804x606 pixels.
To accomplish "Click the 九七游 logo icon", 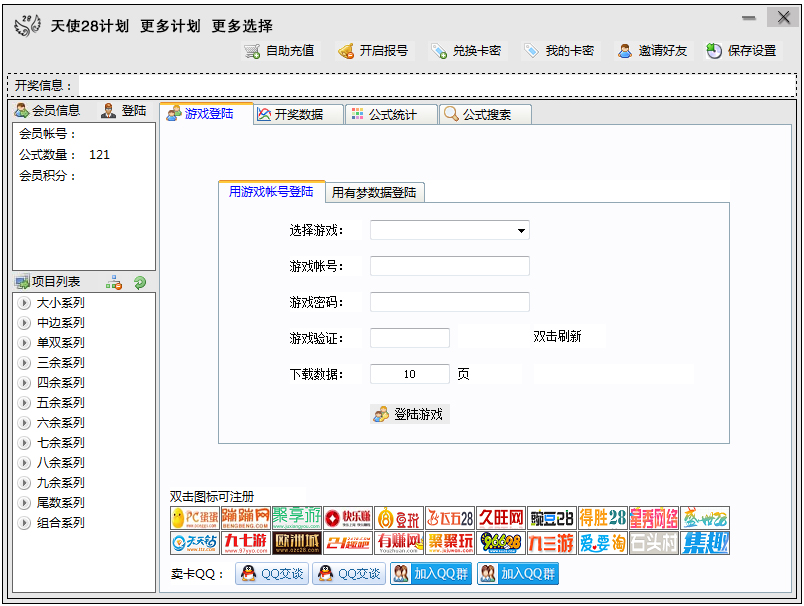I will point(246,543).
